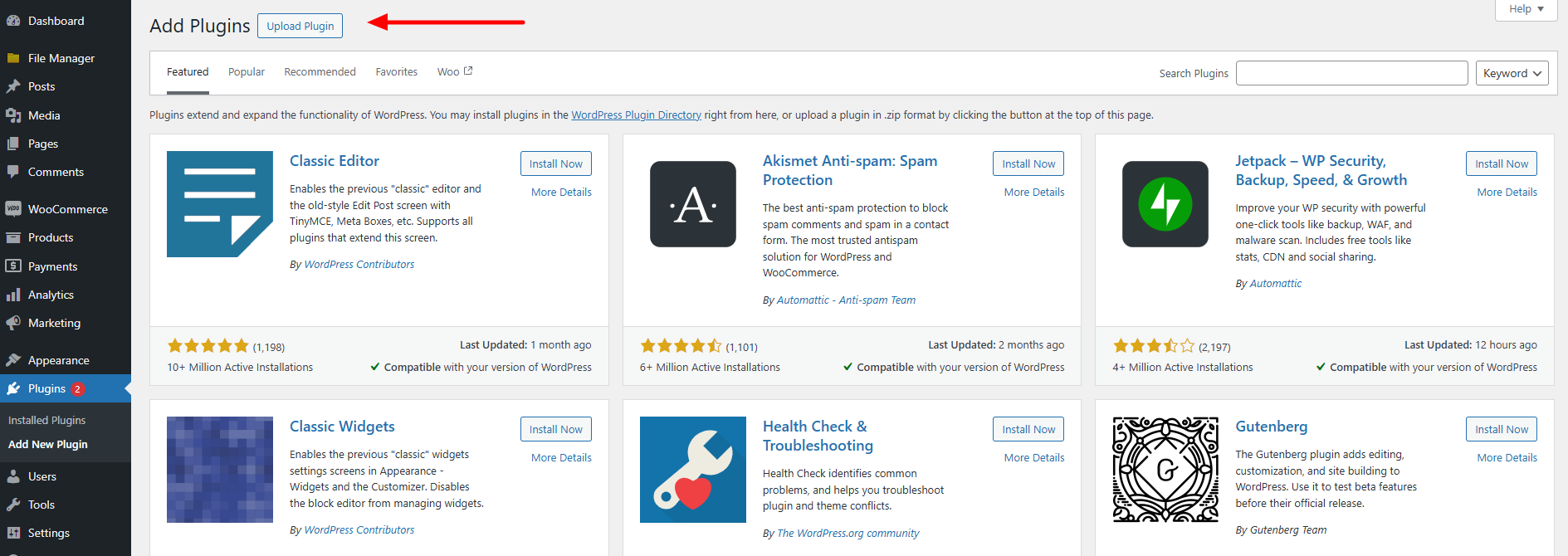
Task: Open the WordPress Plugin Directory link
Action: [636, 115]
